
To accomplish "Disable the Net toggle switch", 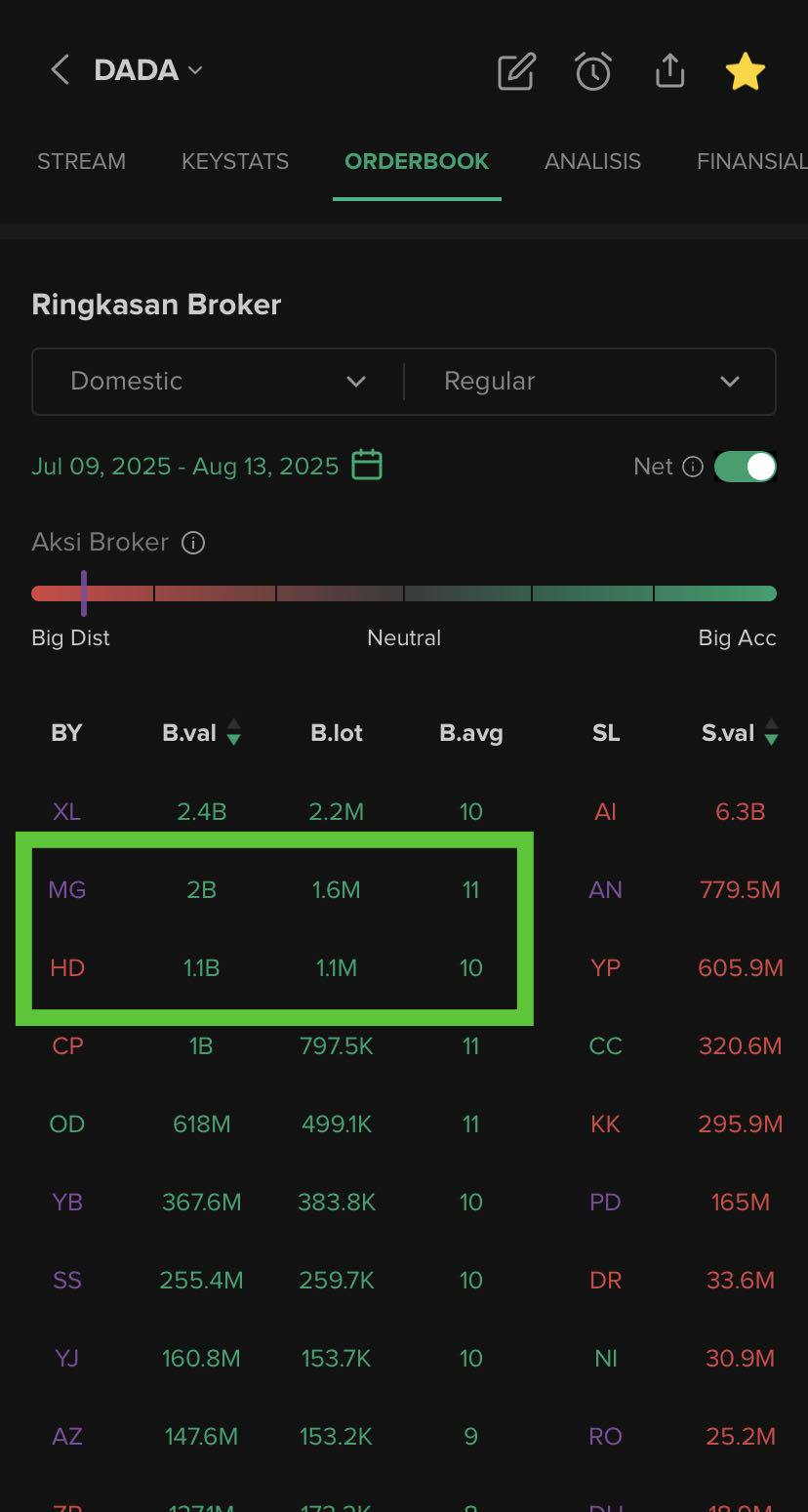I will [746, 467].
